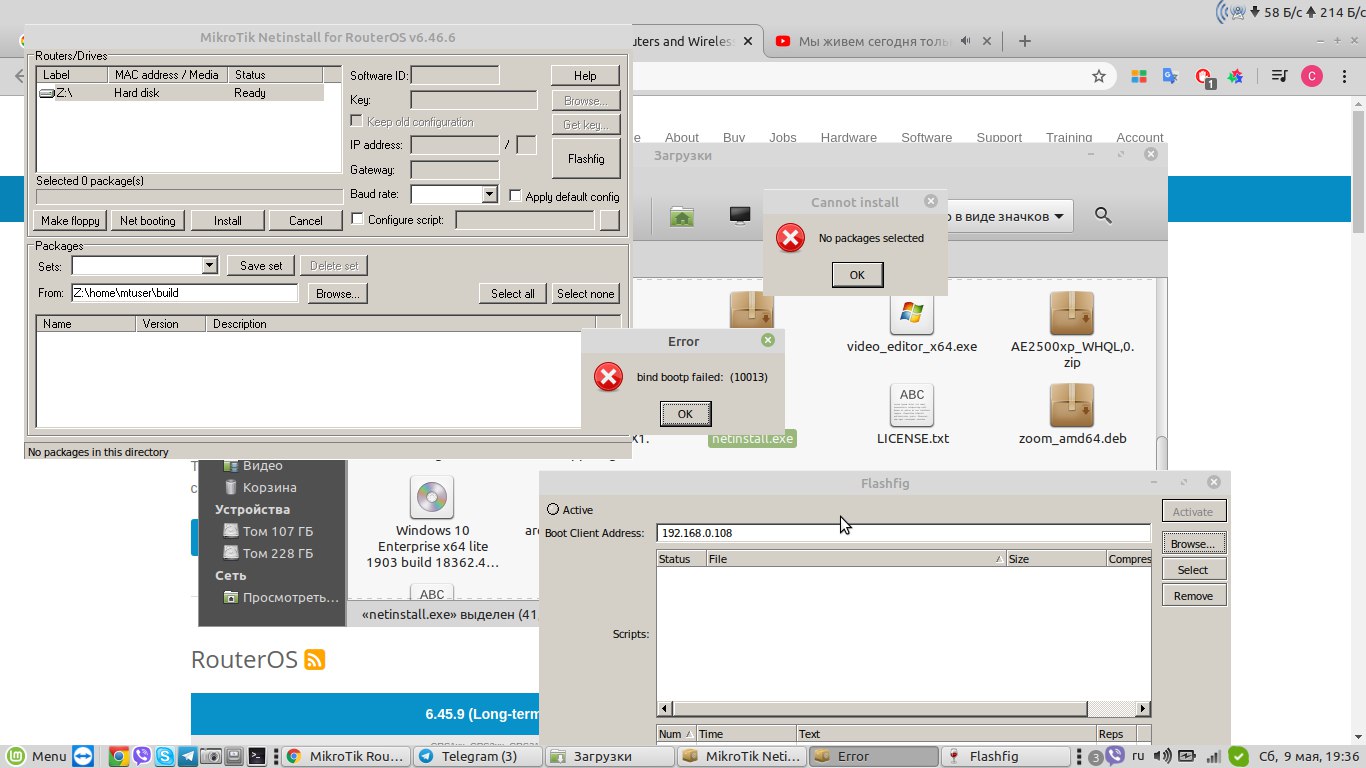
Task: Enable the Configure script checkbox
Action: click(x=358, y=219)
